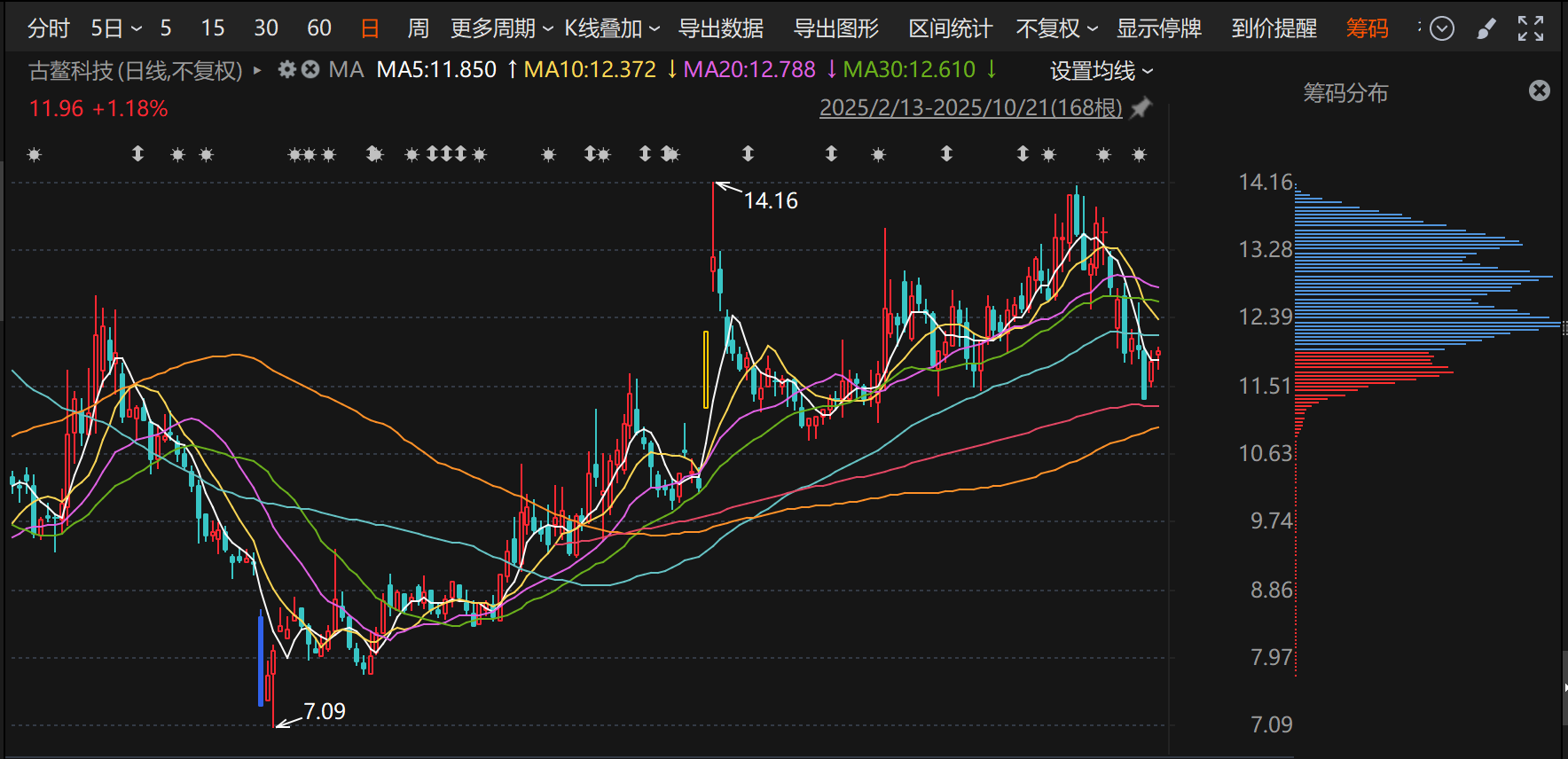Select the 周 weekly period tab

pos(418,28)
